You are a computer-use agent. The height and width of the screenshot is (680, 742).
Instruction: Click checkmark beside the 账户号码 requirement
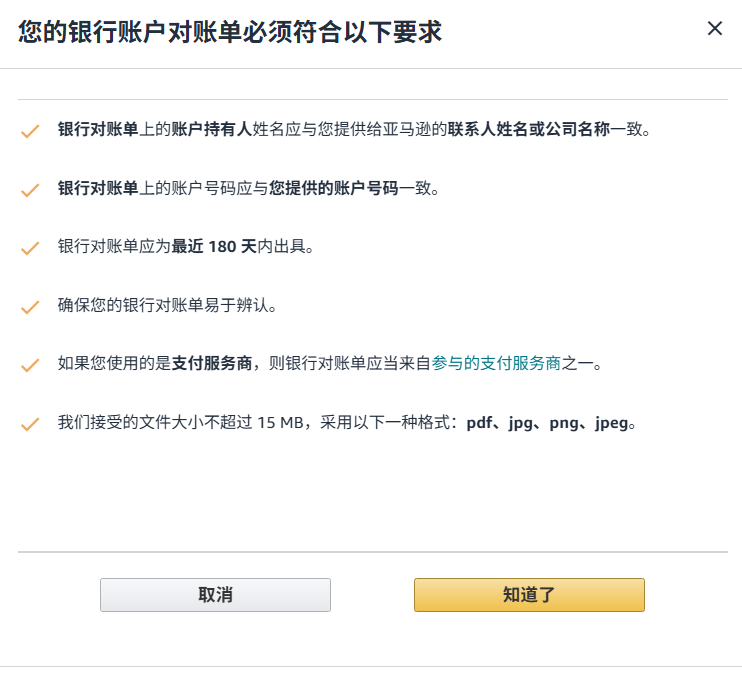[30, 189]
